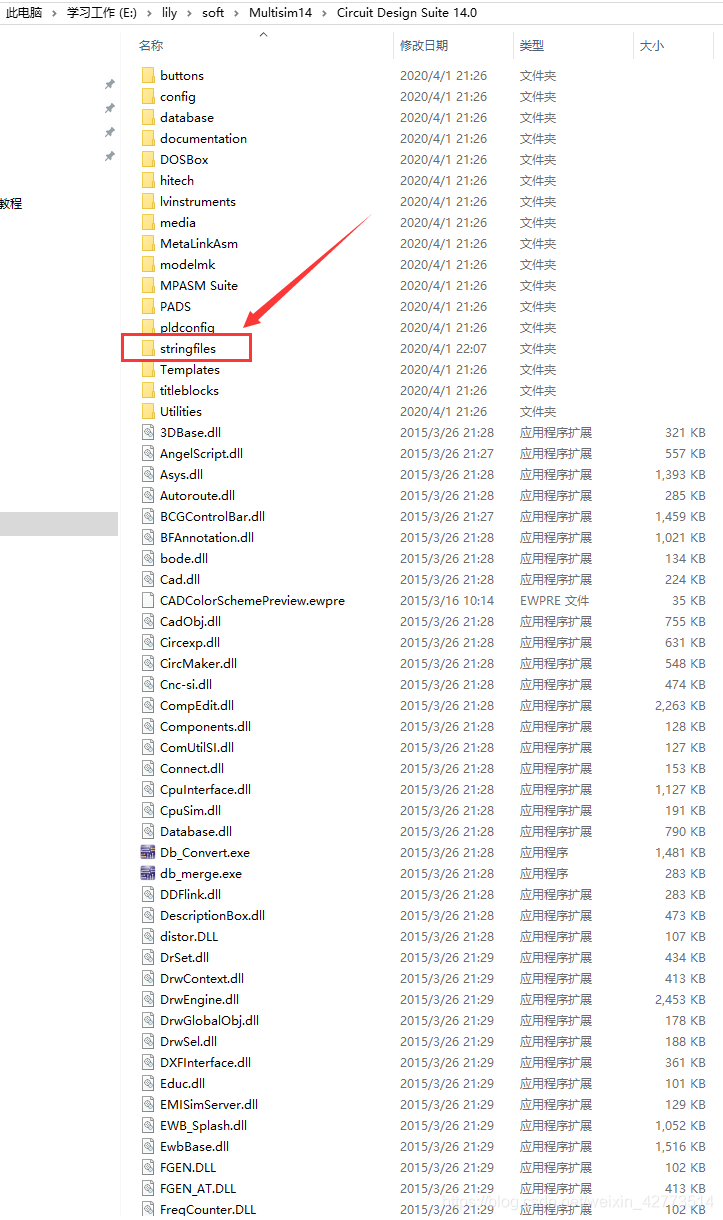Go to Multisim14 folder in breadcrumb
Image resolution: width=723 pixels, height=1220 pixels.
280,13
